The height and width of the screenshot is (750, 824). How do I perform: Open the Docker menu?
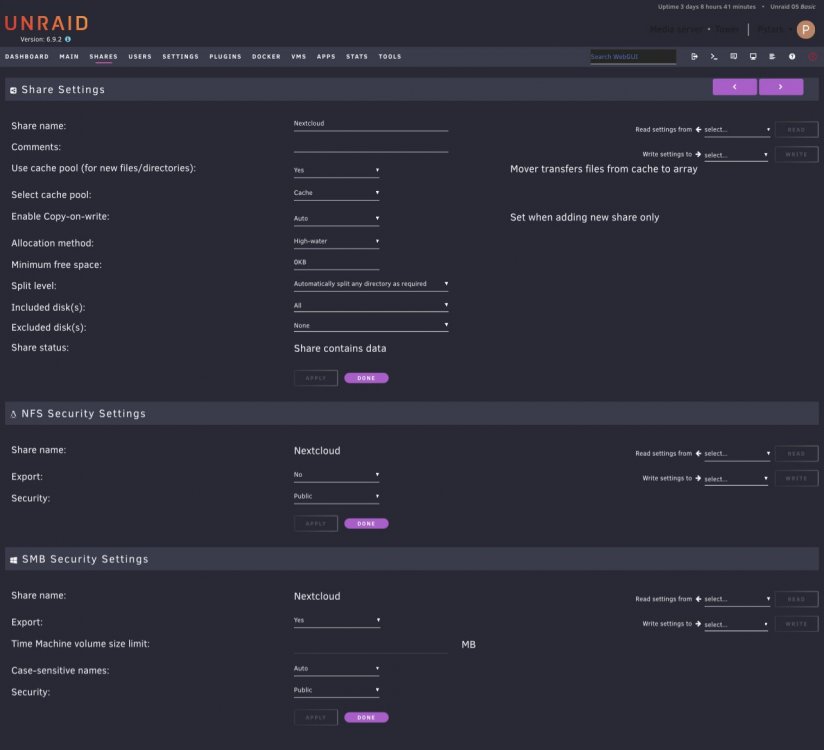pyautogui.click(x=266, y=56)
